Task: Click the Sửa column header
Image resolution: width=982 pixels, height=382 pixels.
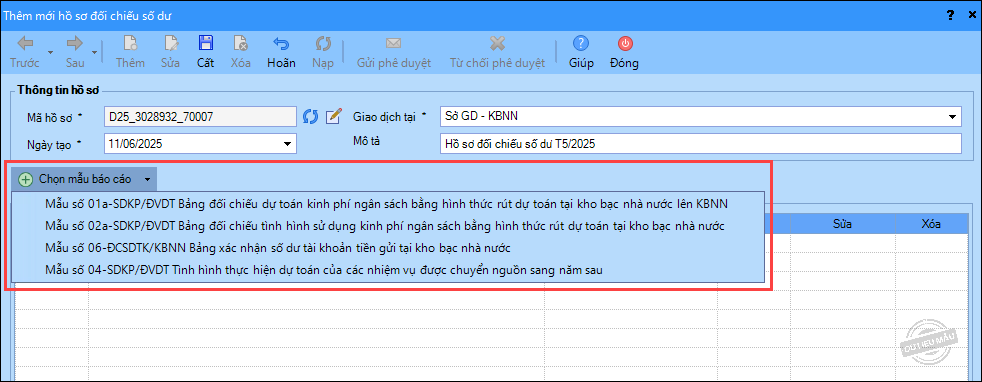Action: pyautogui.click(x=842, y=224)
